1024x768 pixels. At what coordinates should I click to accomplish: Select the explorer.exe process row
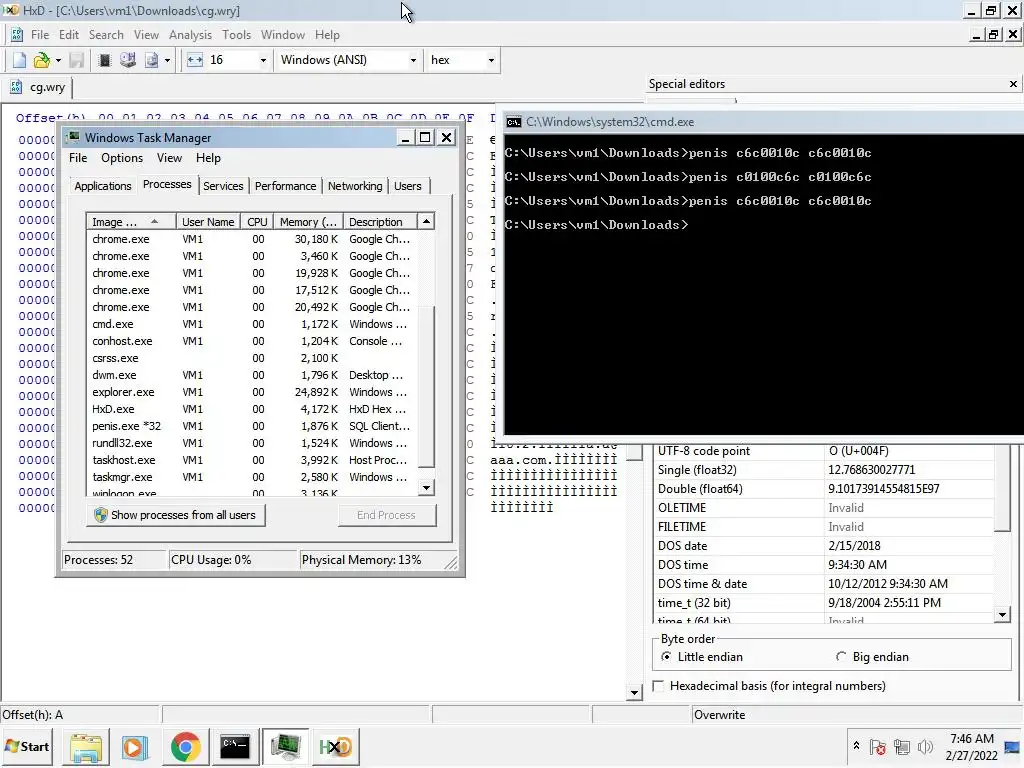[x=252, y=392]
